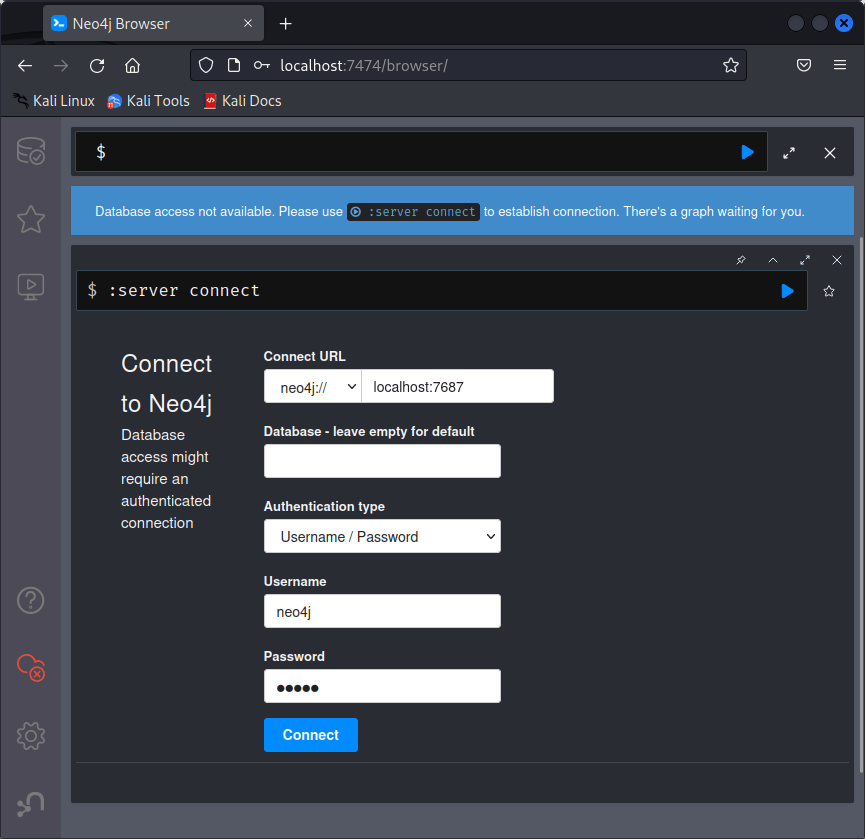Click the Password input field
865x839 pixels.
[382, 687]
